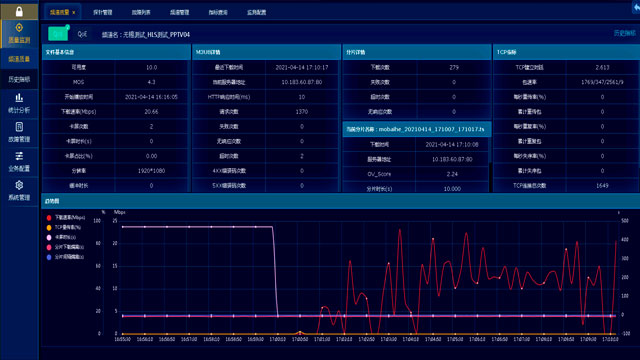Select the 历史指标 item in sidebar
This screenshot has height=360, width=640.
tap(19, 79)
